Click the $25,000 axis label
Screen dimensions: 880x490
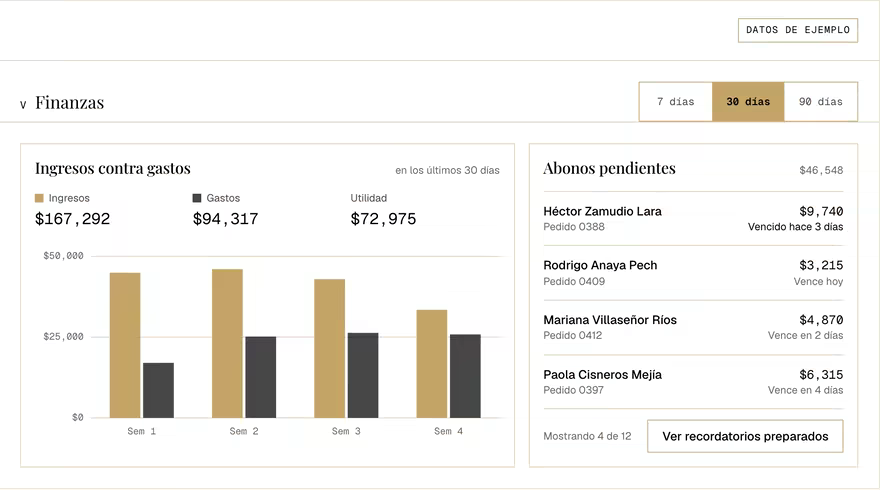[x=63, y=337]
